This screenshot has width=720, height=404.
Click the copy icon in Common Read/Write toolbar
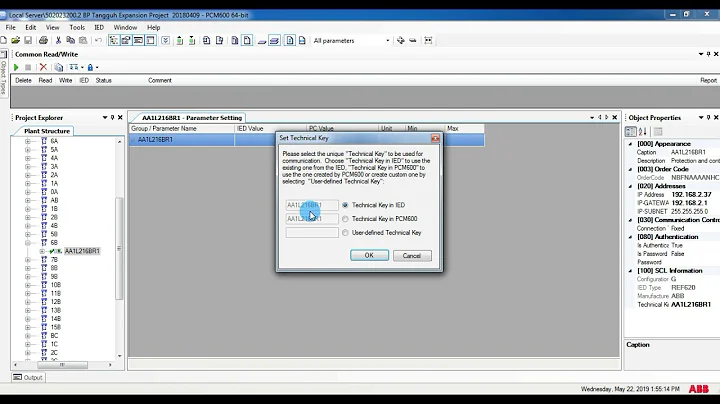pyautogui.click(x=59, y=67)
